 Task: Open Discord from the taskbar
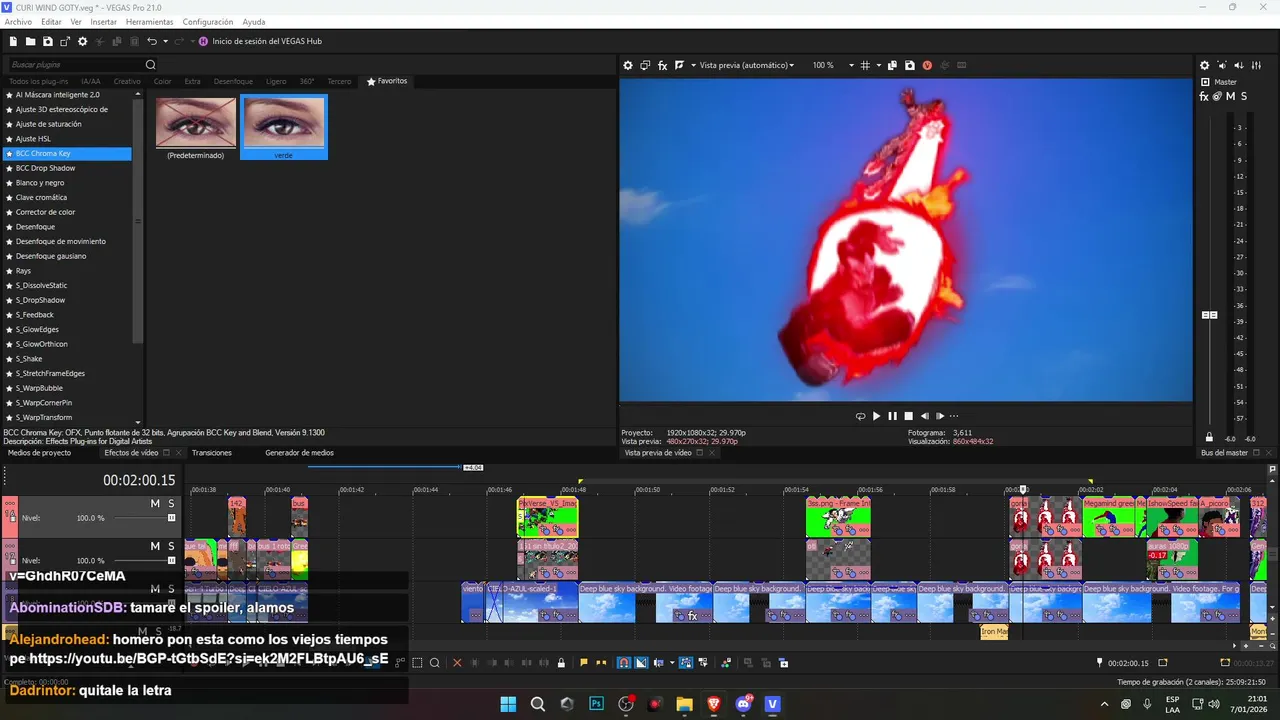click(x=743, y=704)
